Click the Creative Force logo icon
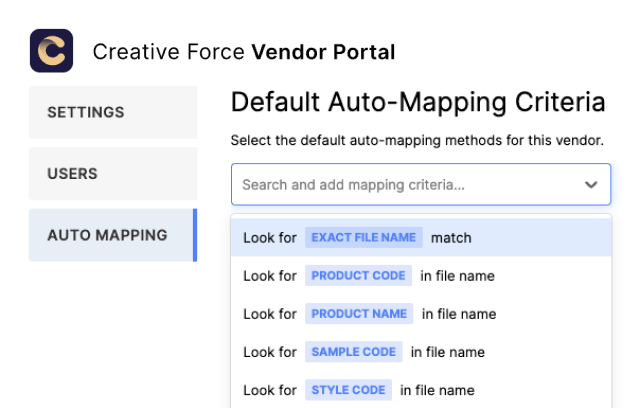The height and width of the screenshot is (408, 640). pyautogui.click(x=51, y=51)
